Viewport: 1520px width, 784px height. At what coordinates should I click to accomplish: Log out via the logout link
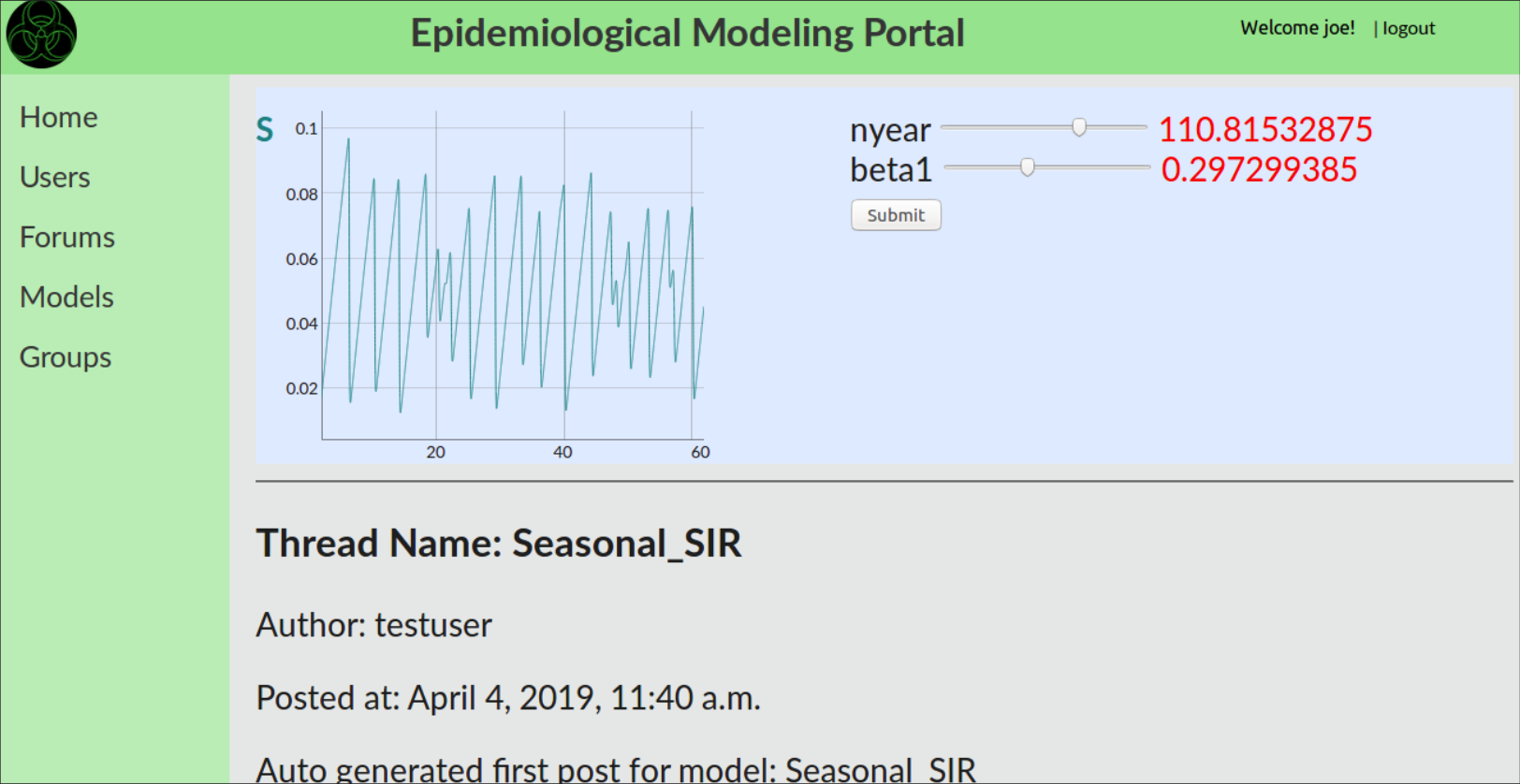click(x=1409, y=28)
